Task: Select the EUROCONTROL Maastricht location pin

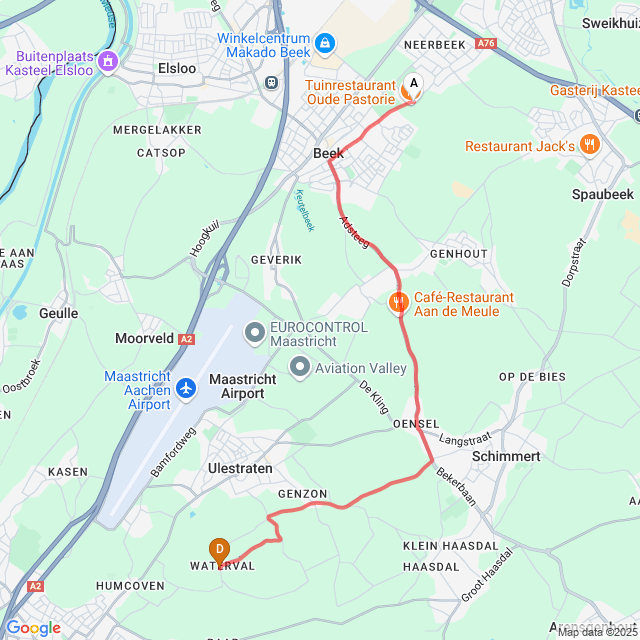Action: click(255, 333)
